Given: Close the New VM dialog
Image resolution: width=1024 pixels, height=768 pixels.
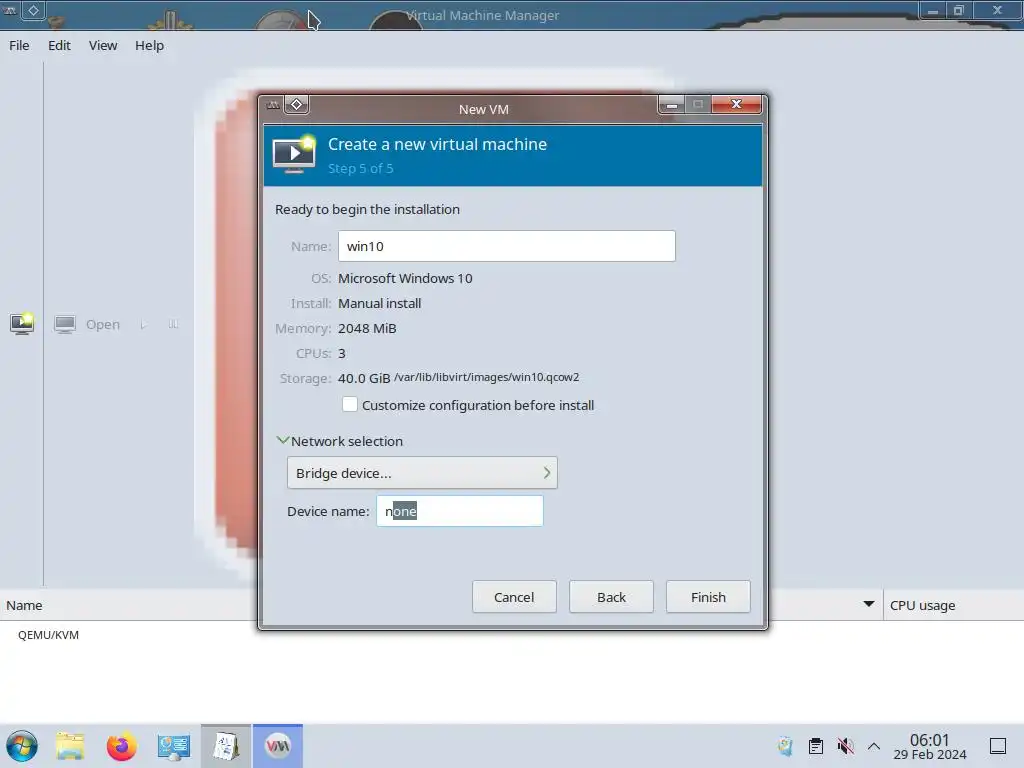Looking at the screenshot, I should [x=736, y=104].
